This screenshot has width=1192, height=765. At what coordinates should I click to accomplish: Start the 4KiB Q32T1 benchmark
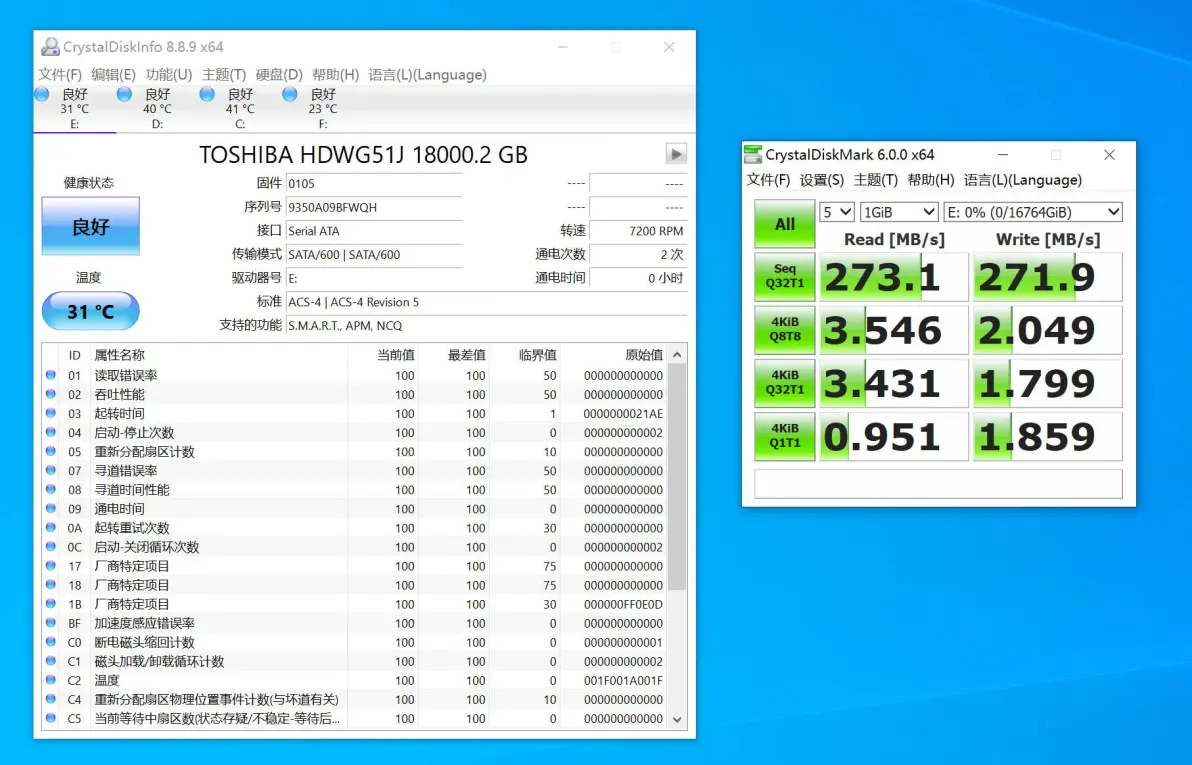pyautogui.click(x=785, y=382)
